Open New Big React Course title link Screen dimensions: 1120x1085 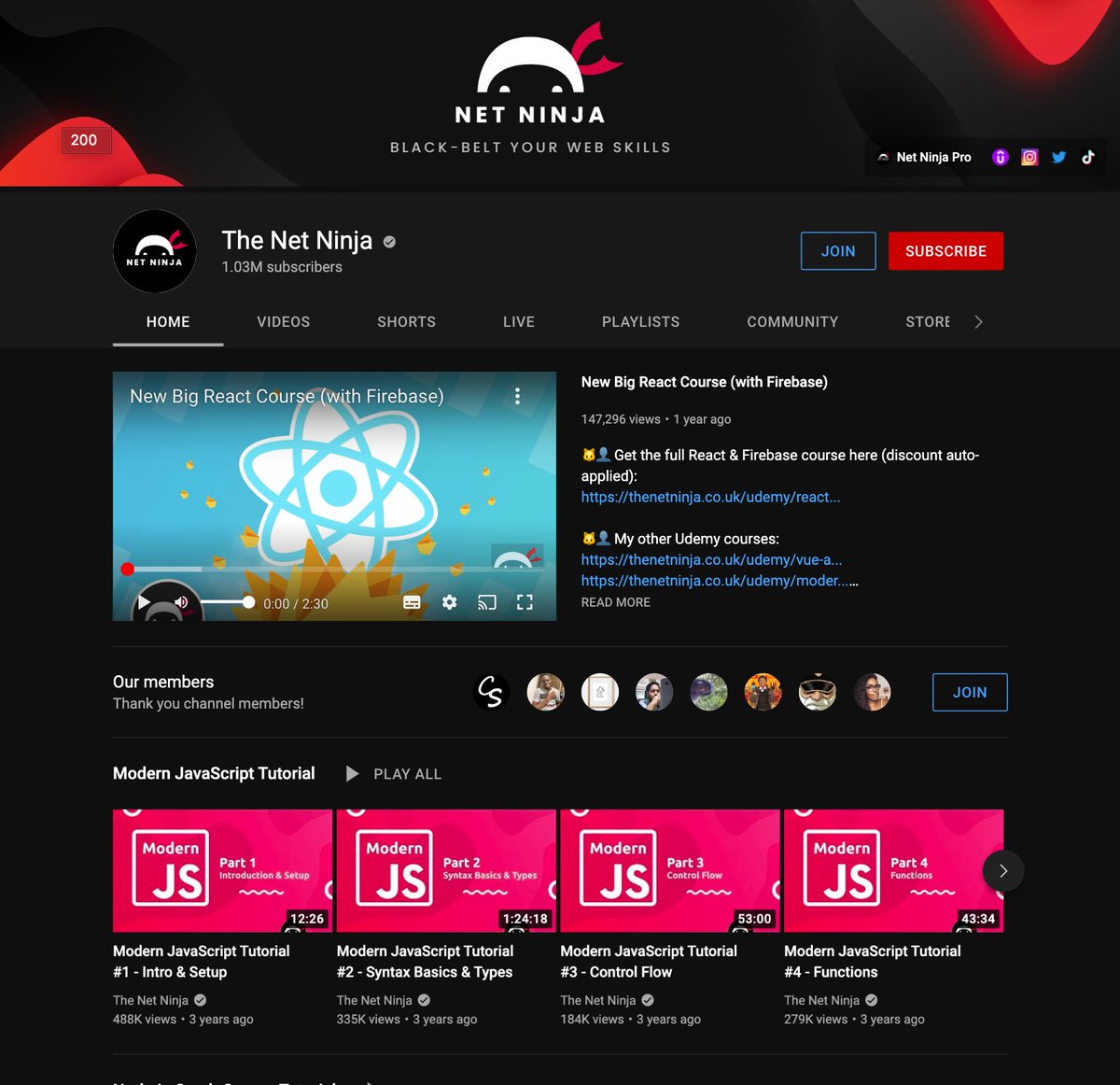pos(705,382)
